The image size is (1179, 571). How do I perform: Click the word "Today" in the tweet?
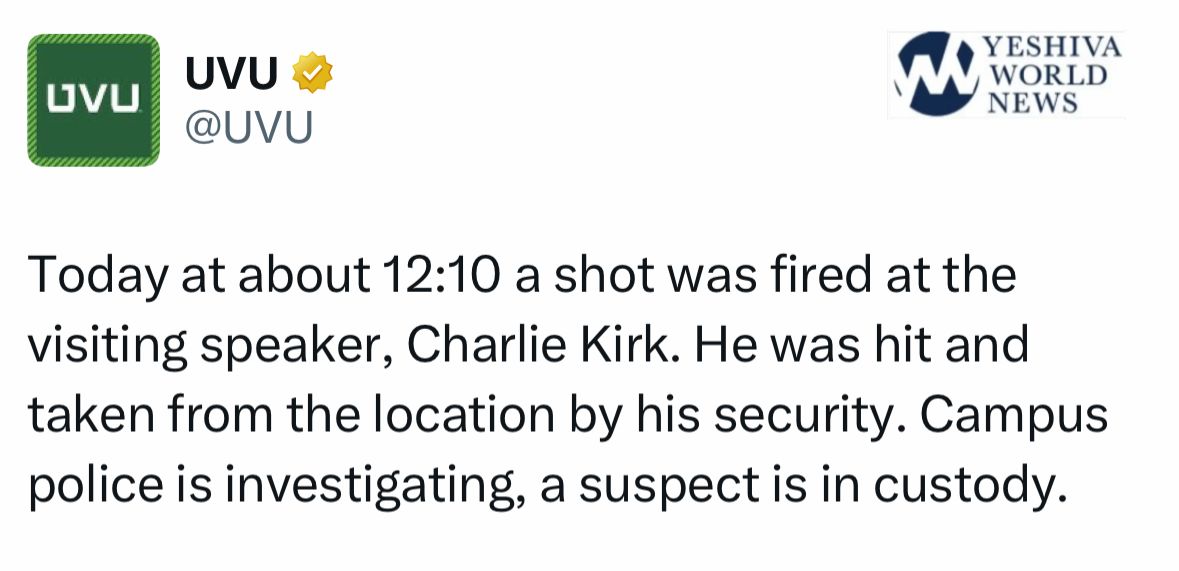pos(95,276)
